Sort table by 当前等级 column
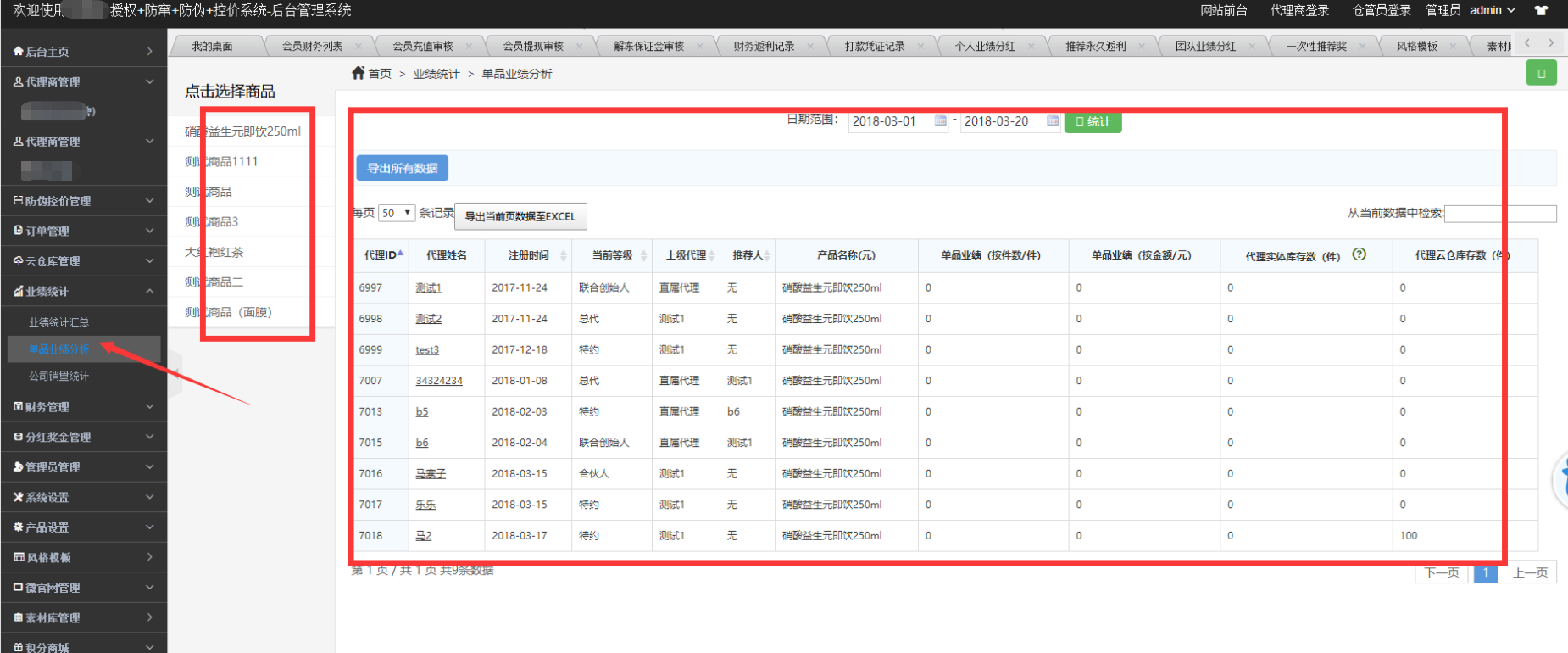 click(612, 255)
